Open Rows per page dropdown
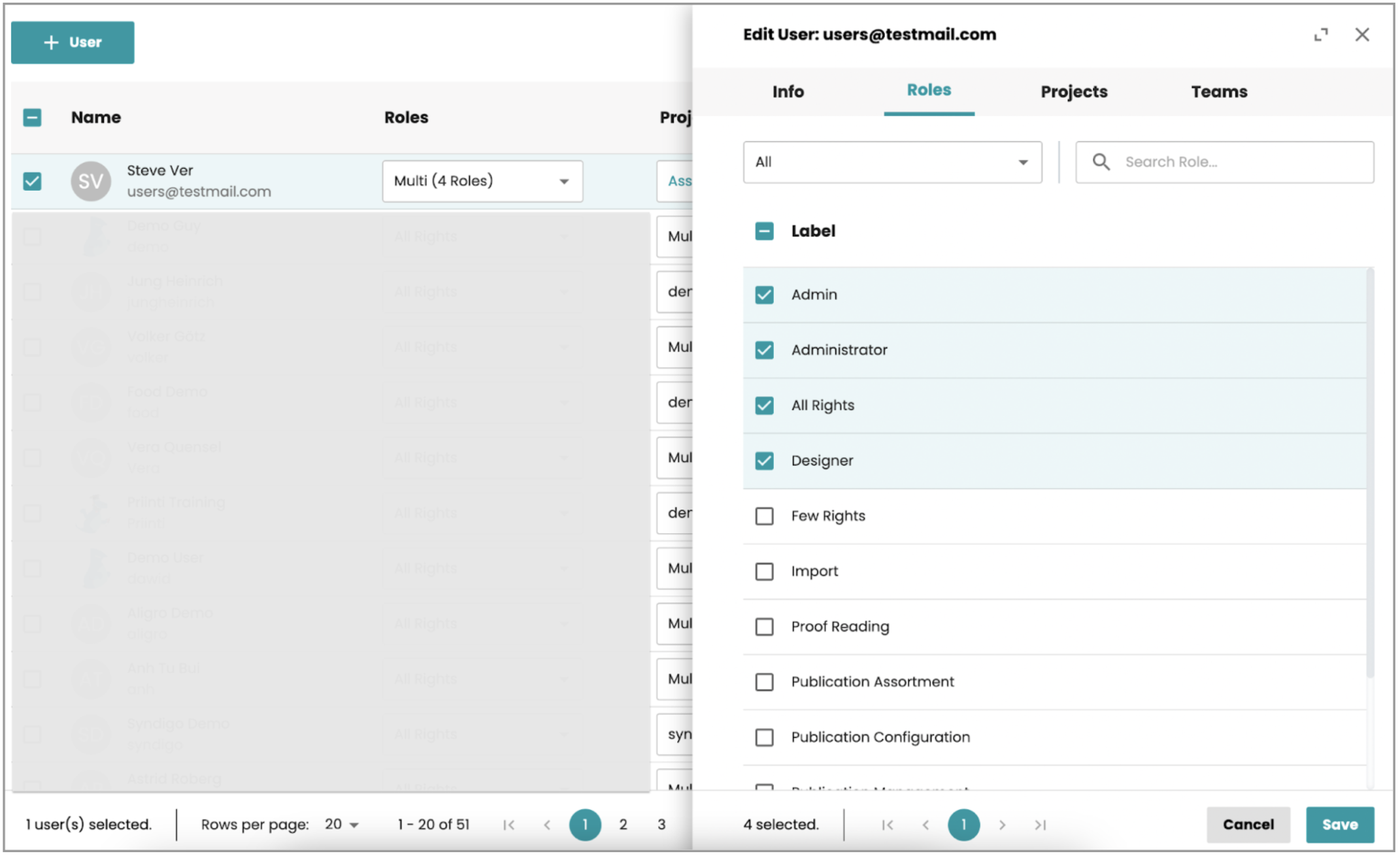1400x856 pixels. (x=342, y=825)
